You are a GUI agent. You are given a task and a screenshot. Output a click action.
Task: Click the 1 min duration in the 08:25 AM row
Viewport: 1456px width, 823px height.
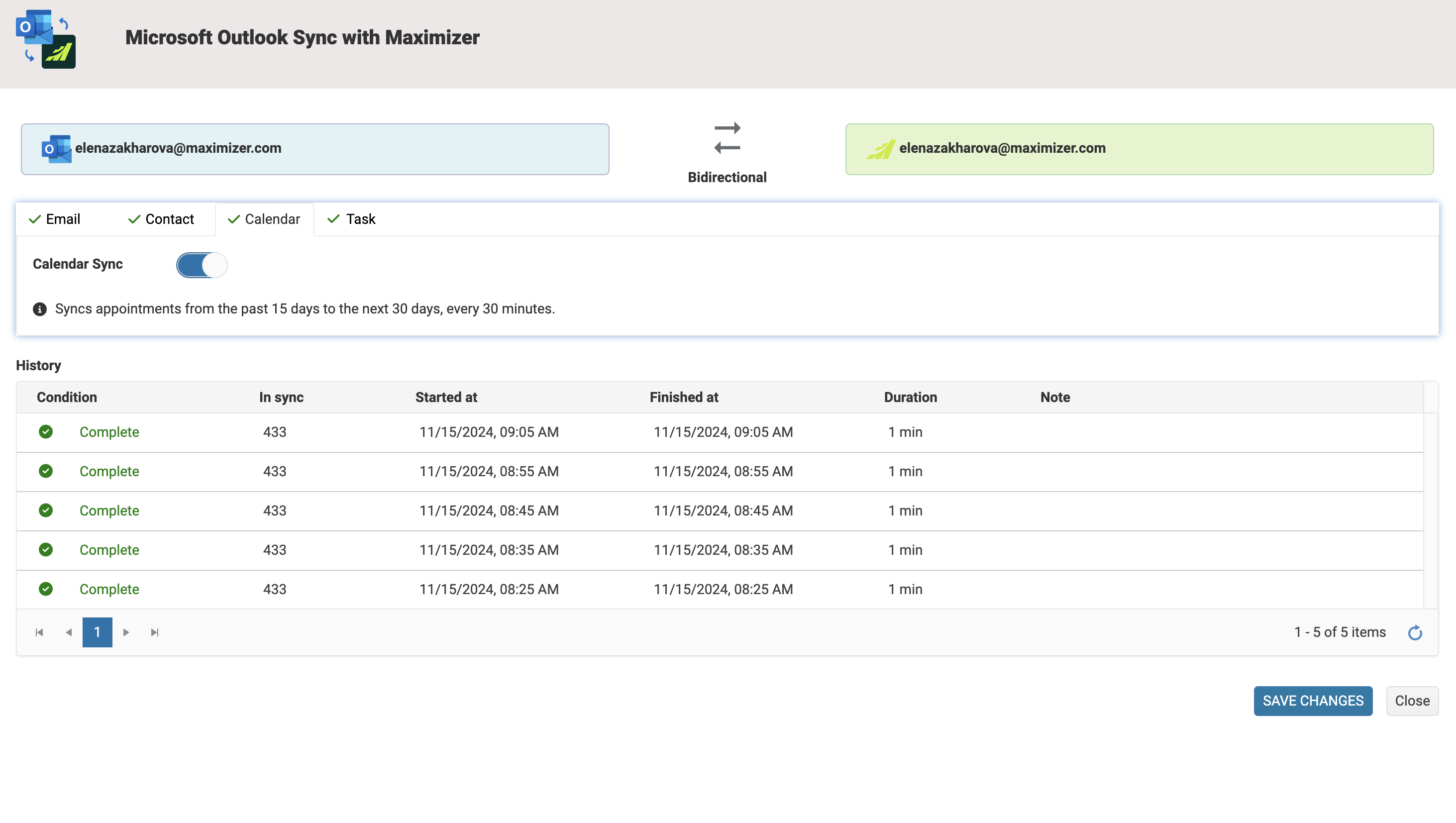905,590
